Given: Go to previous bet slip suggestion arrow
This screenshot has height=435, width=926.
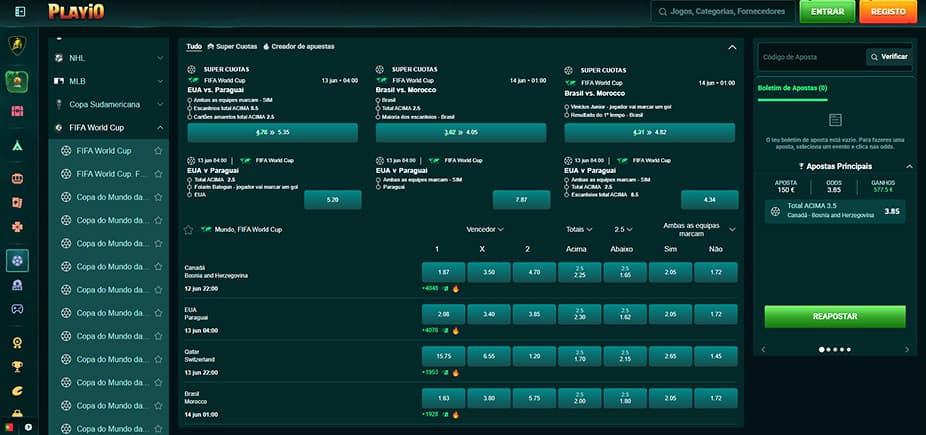Looking at the screenshot, I should [x=763, y=349].
